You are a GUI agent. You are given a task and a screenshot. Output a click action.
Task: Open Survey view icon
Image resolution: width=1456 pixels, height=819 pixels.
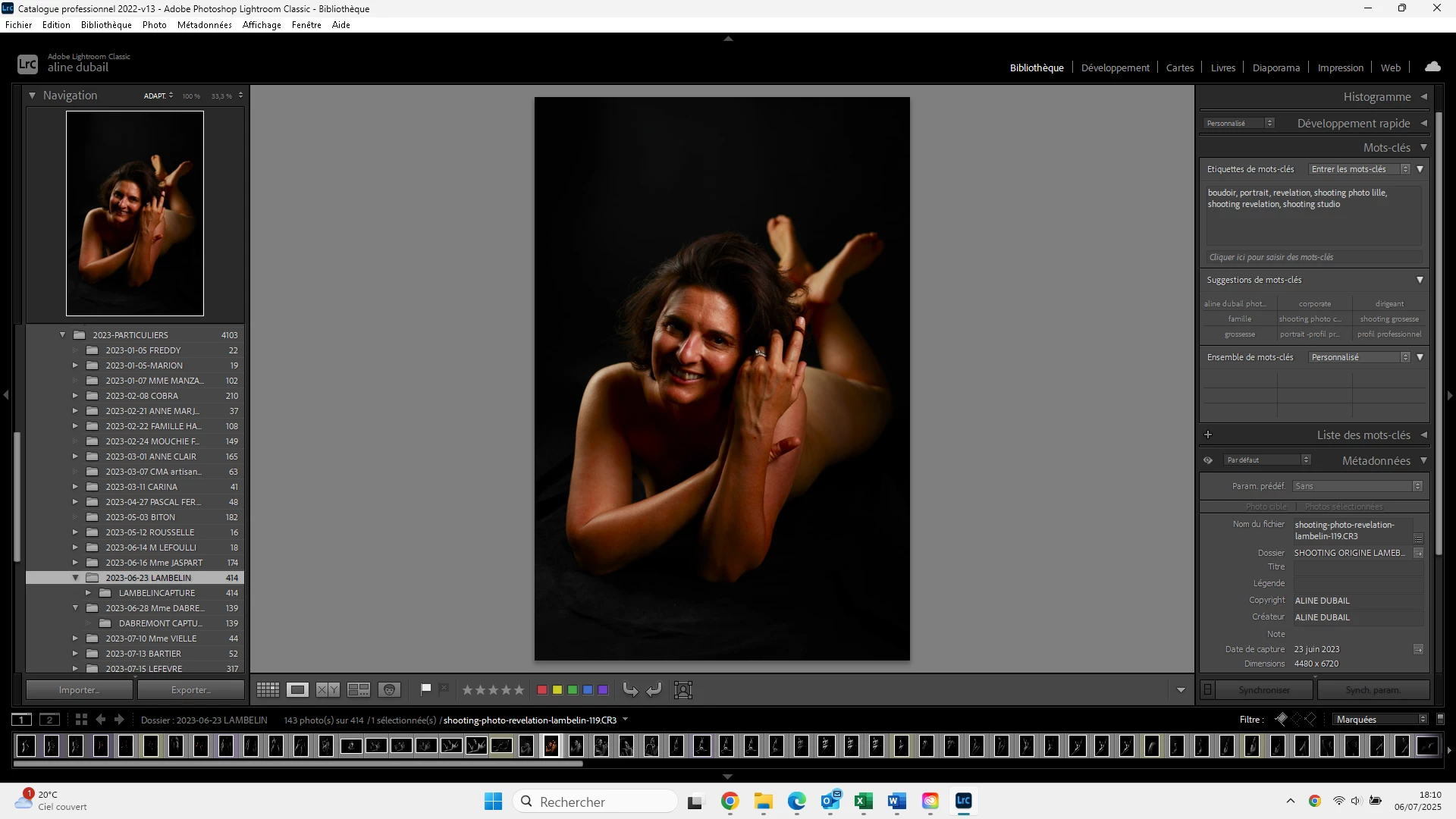(x=358, y=689)
